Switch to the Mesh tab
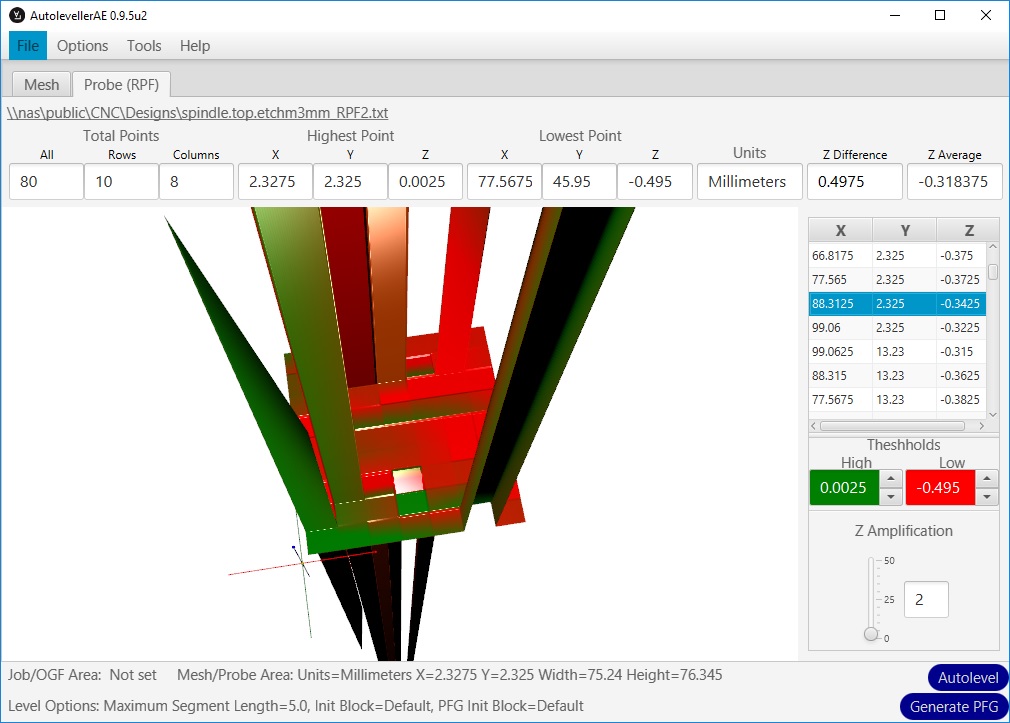 (x=41, y=85)
